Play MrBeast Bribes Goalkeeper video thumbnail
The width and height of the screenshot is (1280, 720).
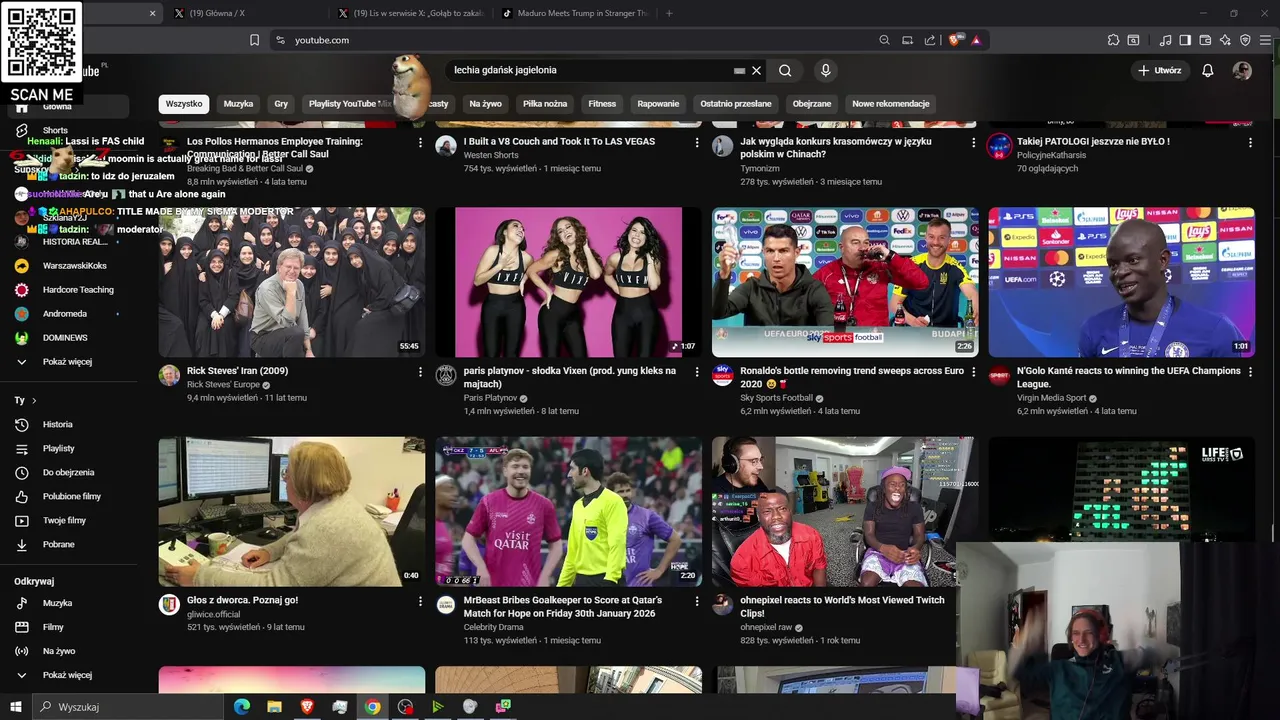click(568, 511)
